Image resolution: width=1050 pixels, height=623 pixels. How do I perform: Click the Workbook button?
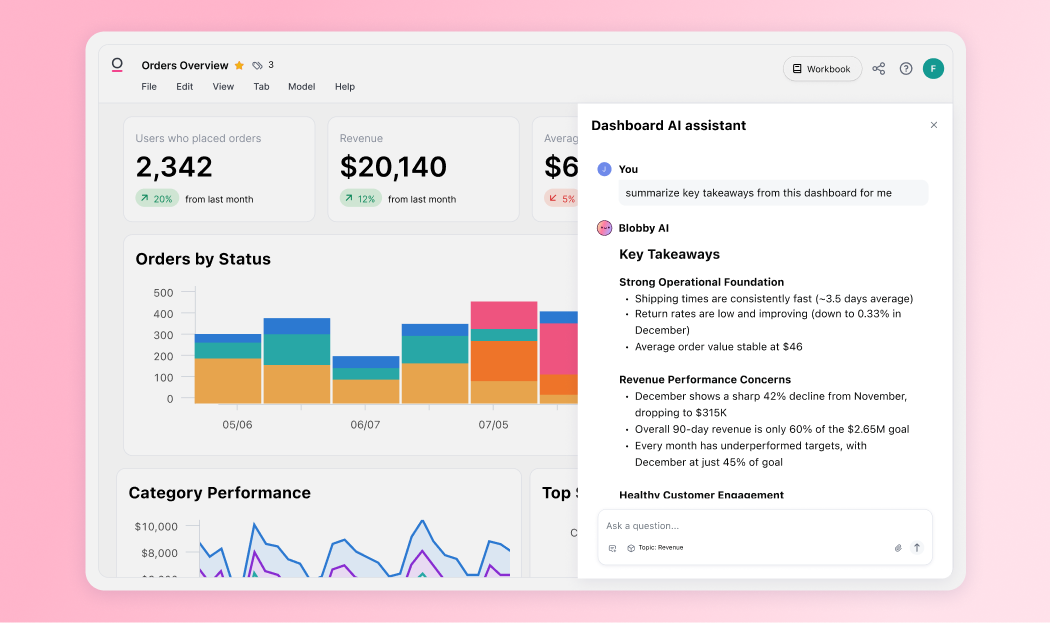coord(822,69)
